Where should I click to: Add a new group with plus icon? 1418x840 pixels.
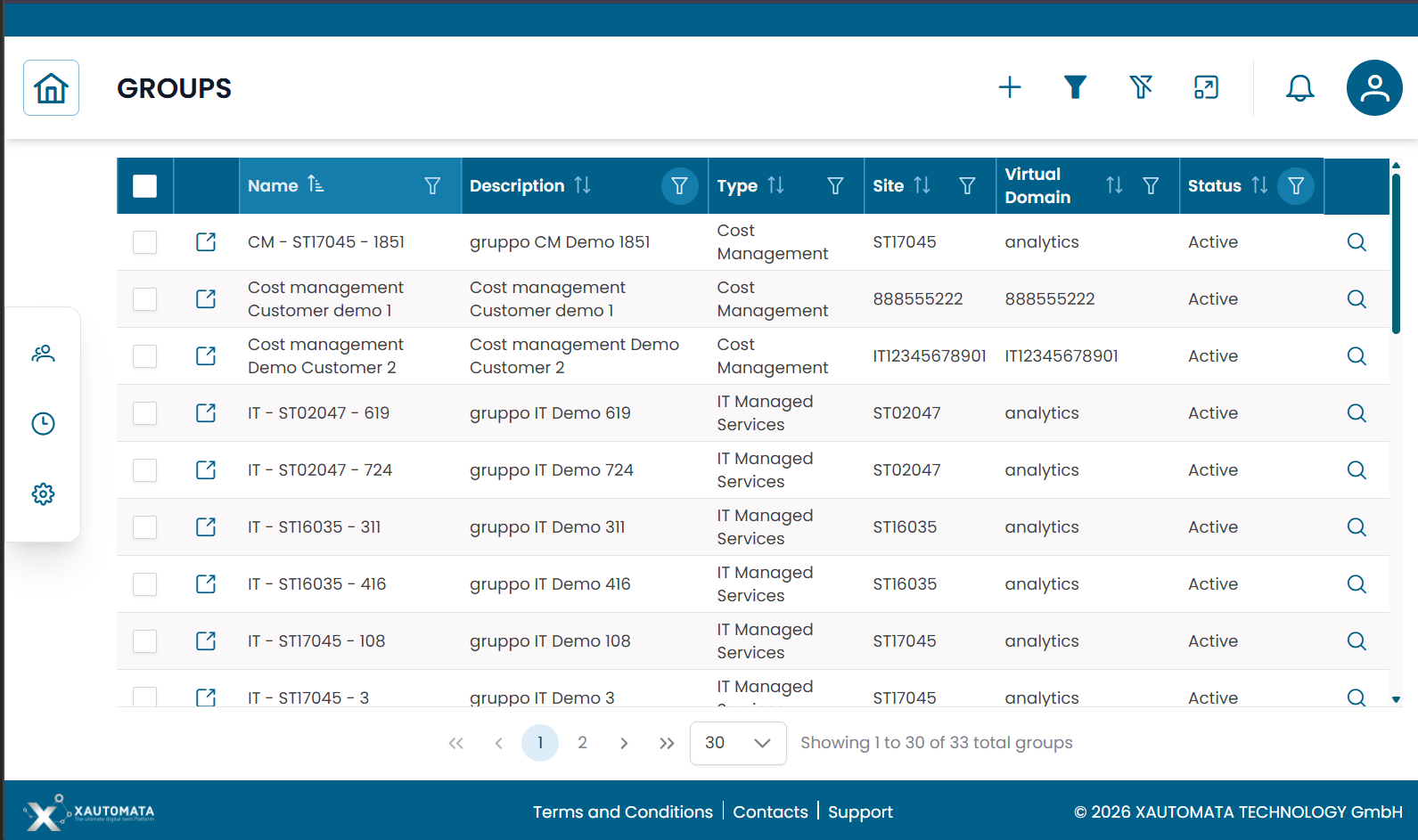click(x=1009, y=87)
